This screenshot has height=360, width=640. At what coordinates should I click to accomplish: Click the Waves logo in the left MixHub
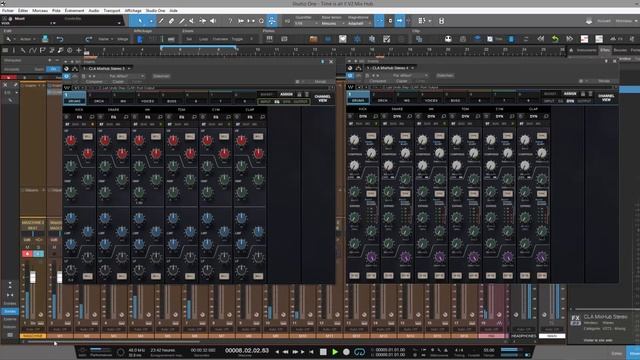67,88
